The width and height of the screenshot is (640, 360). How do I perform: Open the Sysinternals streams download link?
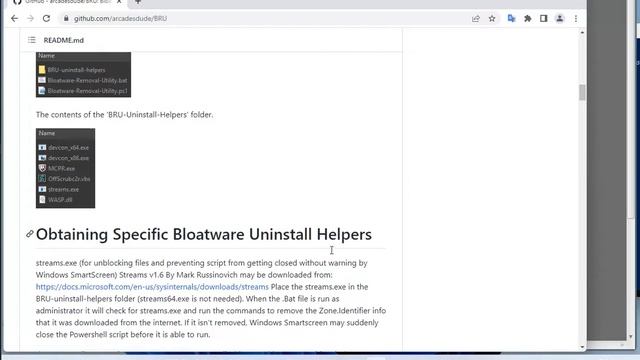[x=152, y=287]
